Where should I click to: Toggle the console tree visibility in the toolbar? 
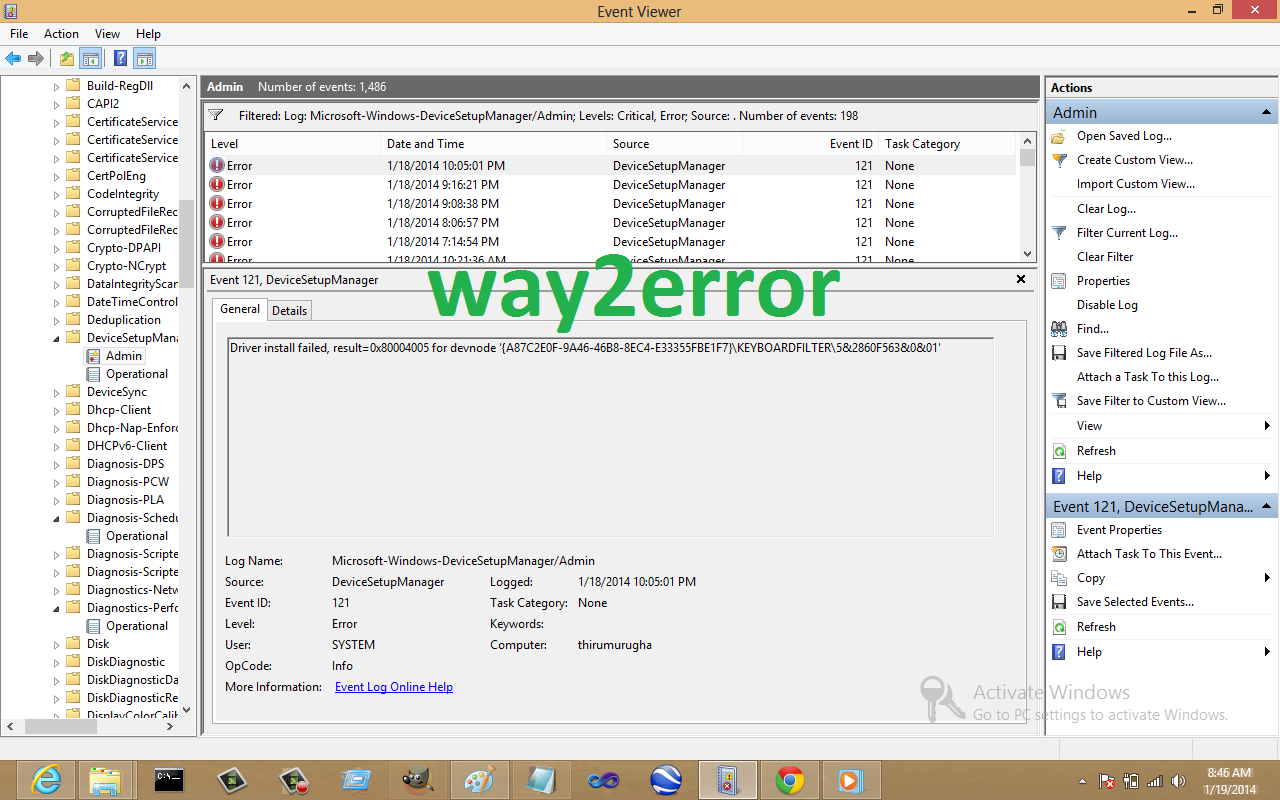(91, 58)
